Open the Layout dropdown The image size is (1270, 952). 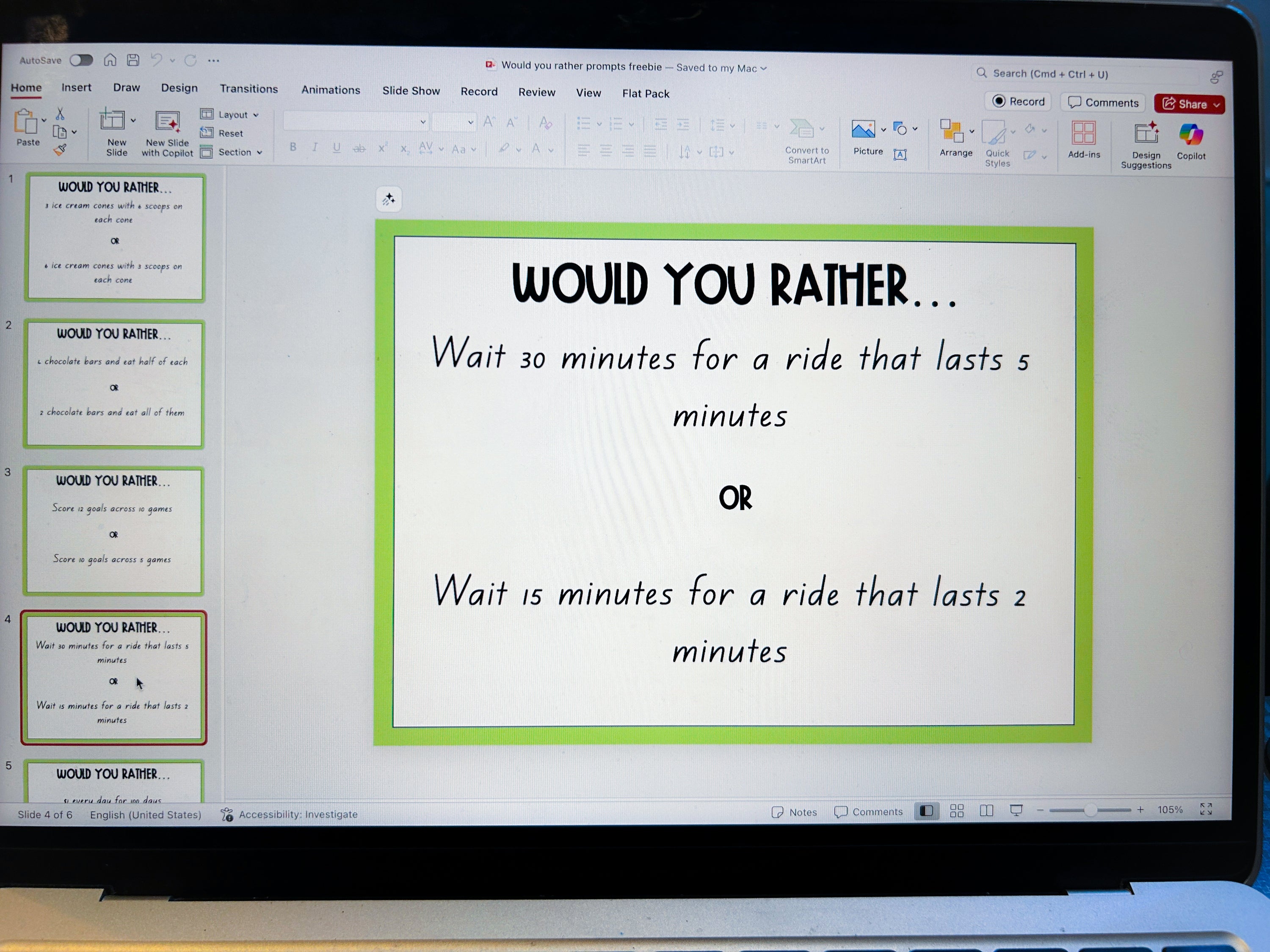[229, 114]
